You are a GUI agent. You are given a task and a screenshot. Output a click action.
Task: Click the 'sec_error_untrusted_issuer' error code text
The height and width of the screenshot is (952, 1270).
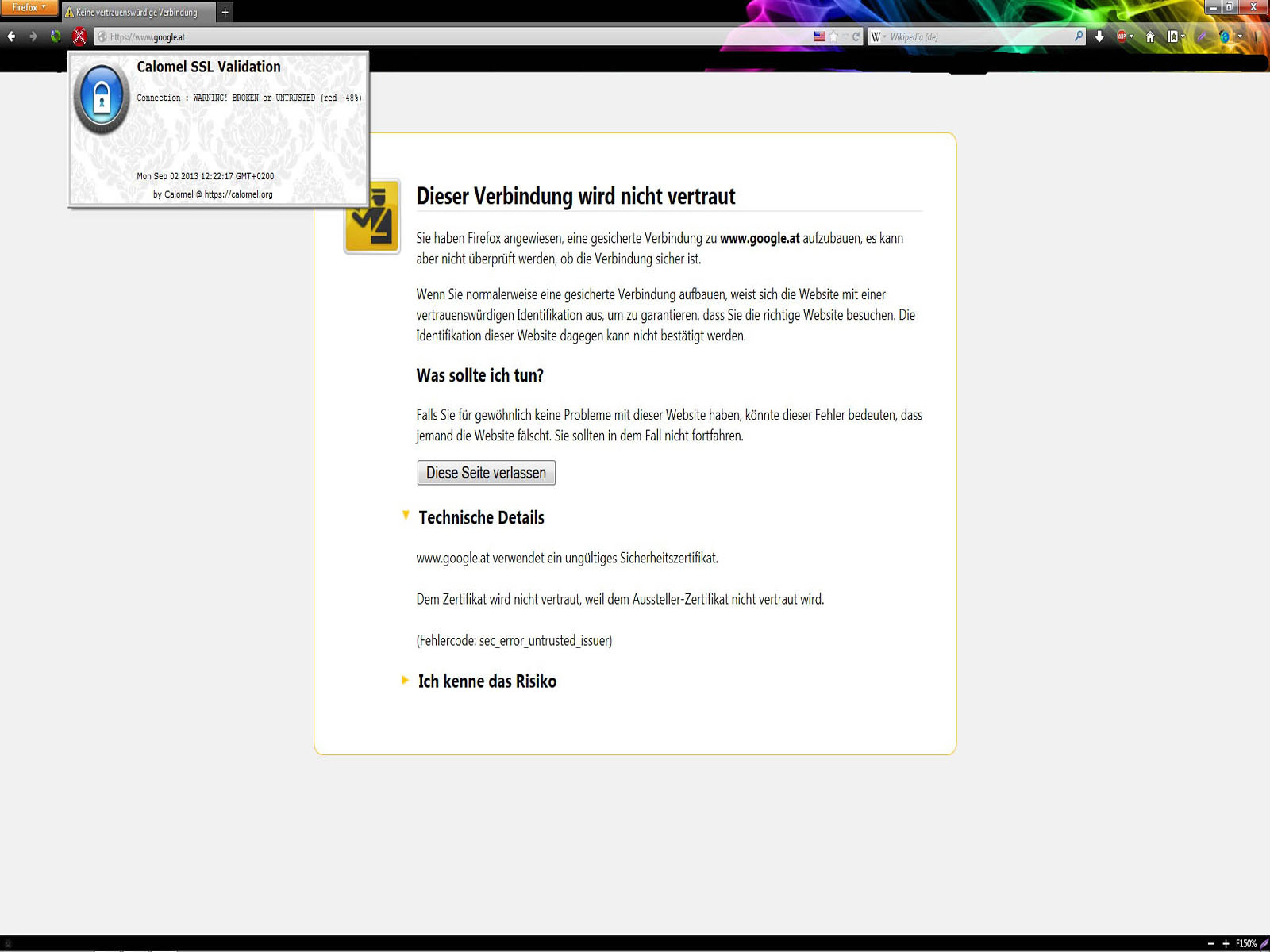coord(545,641)
